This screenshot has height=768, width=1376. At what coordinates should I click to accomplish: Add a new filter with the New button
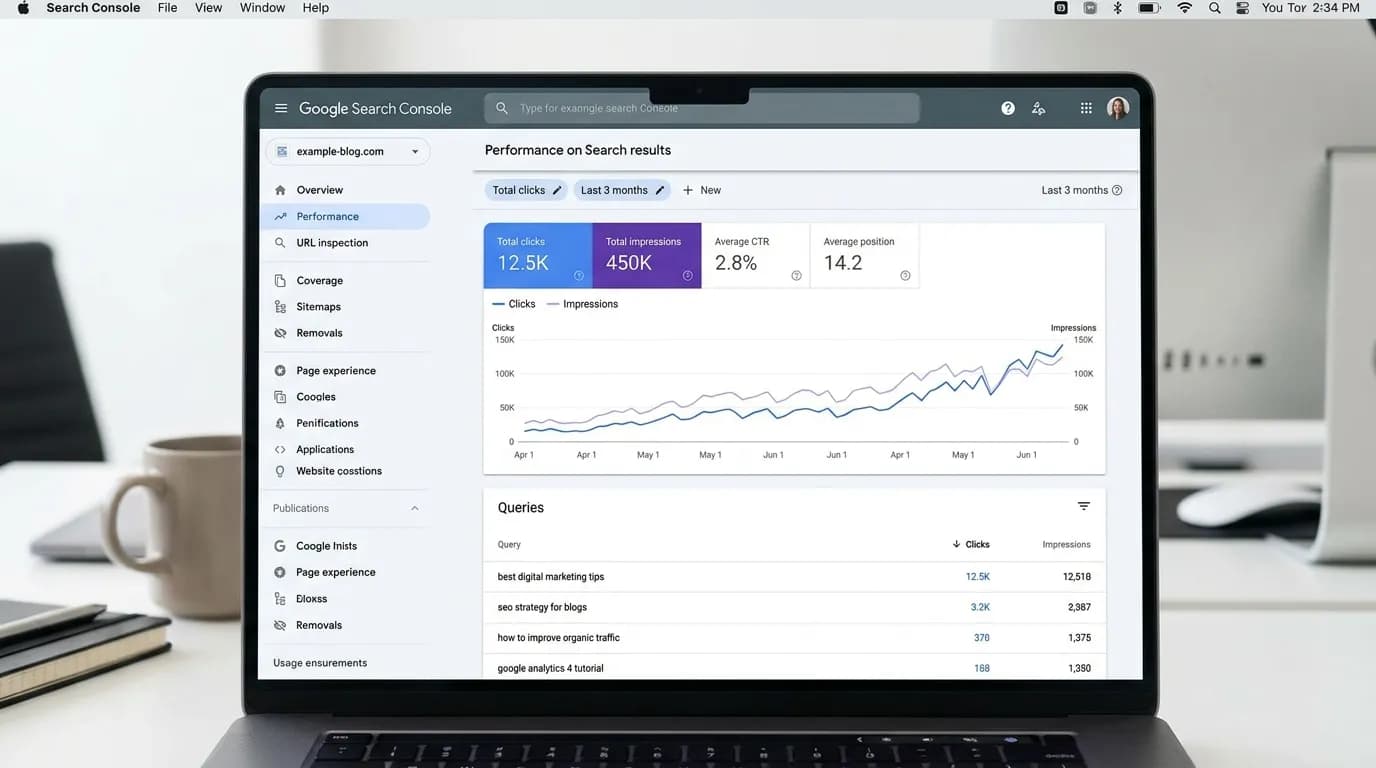point(702,190)
